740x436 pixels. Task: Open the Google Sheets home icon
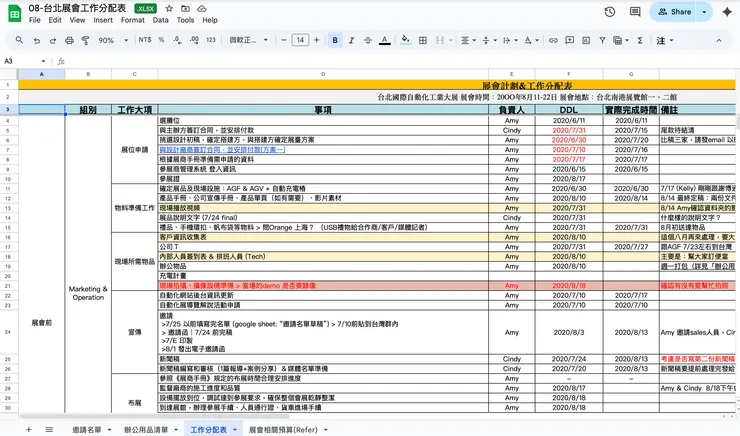[x=15, y=13]
